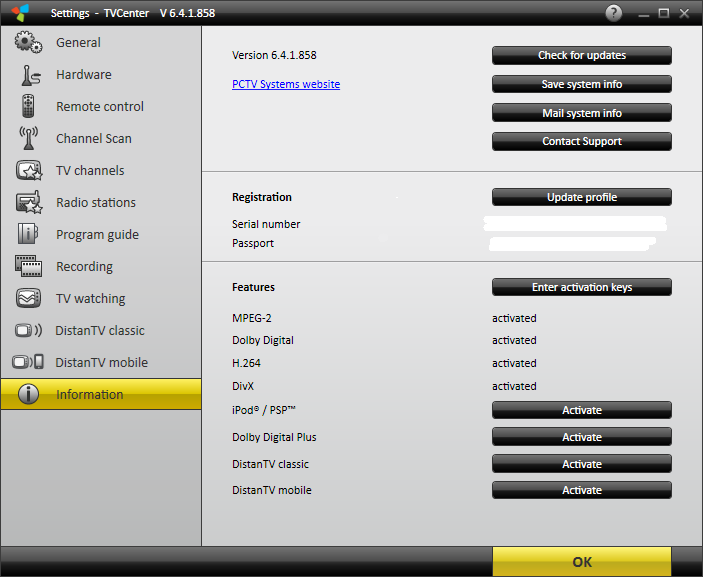Switch to Recording settings
The height and width of the screenshot is (577, 703).
pyautogui.click(x=101, y=267)
